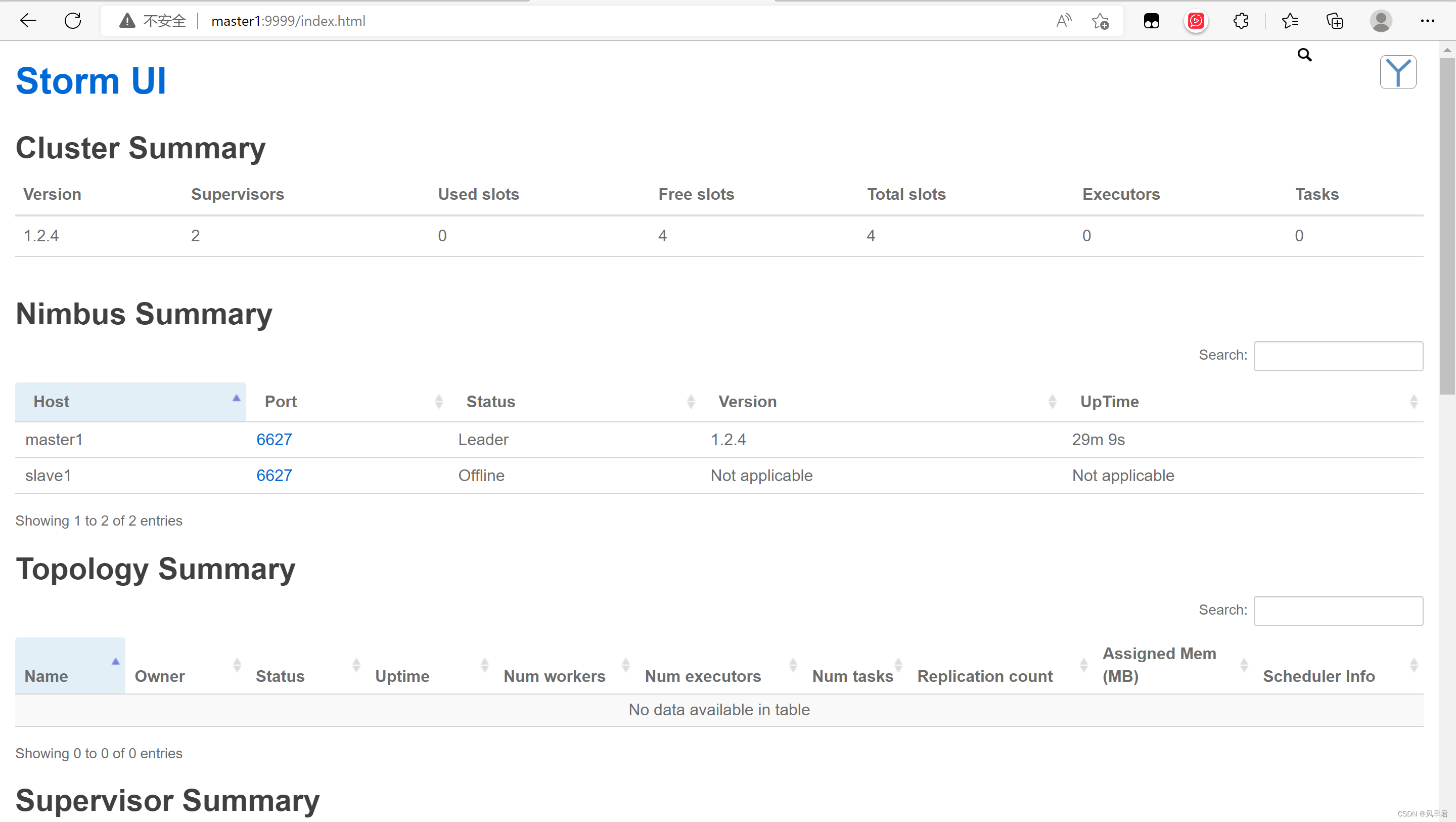The width and height of the screenshot is (1456, 822).
Task: Focus the Nimbus Summary search field
Action: tap(1337, 355)
